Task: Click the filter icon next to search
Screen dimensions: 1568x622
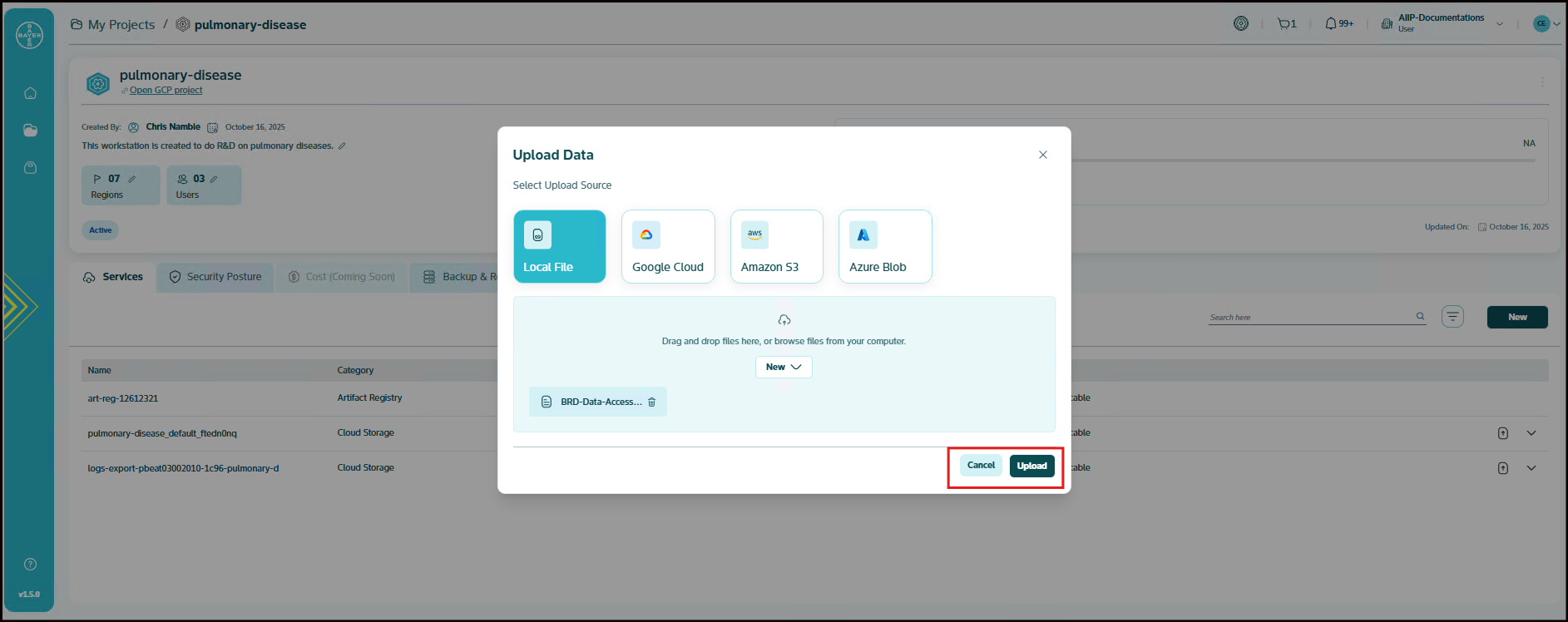Action: 1452,317
